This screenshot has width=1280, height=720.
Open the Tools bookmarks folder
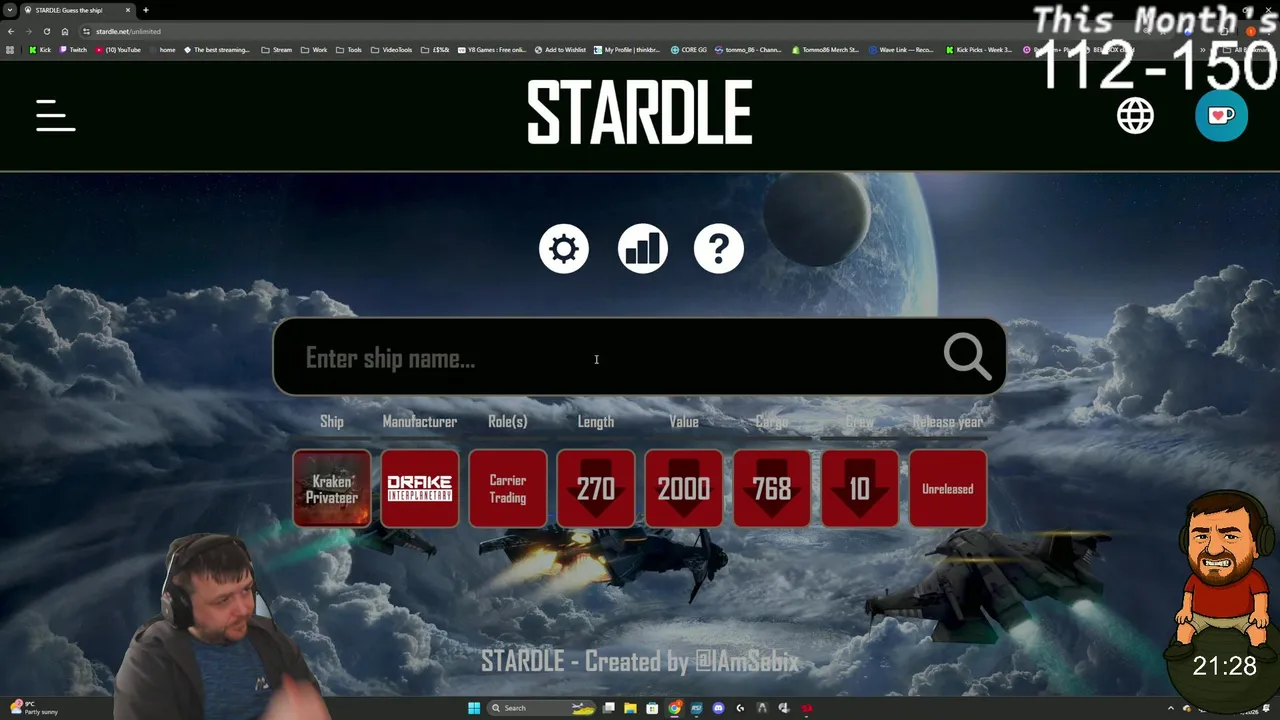(349, 49)
